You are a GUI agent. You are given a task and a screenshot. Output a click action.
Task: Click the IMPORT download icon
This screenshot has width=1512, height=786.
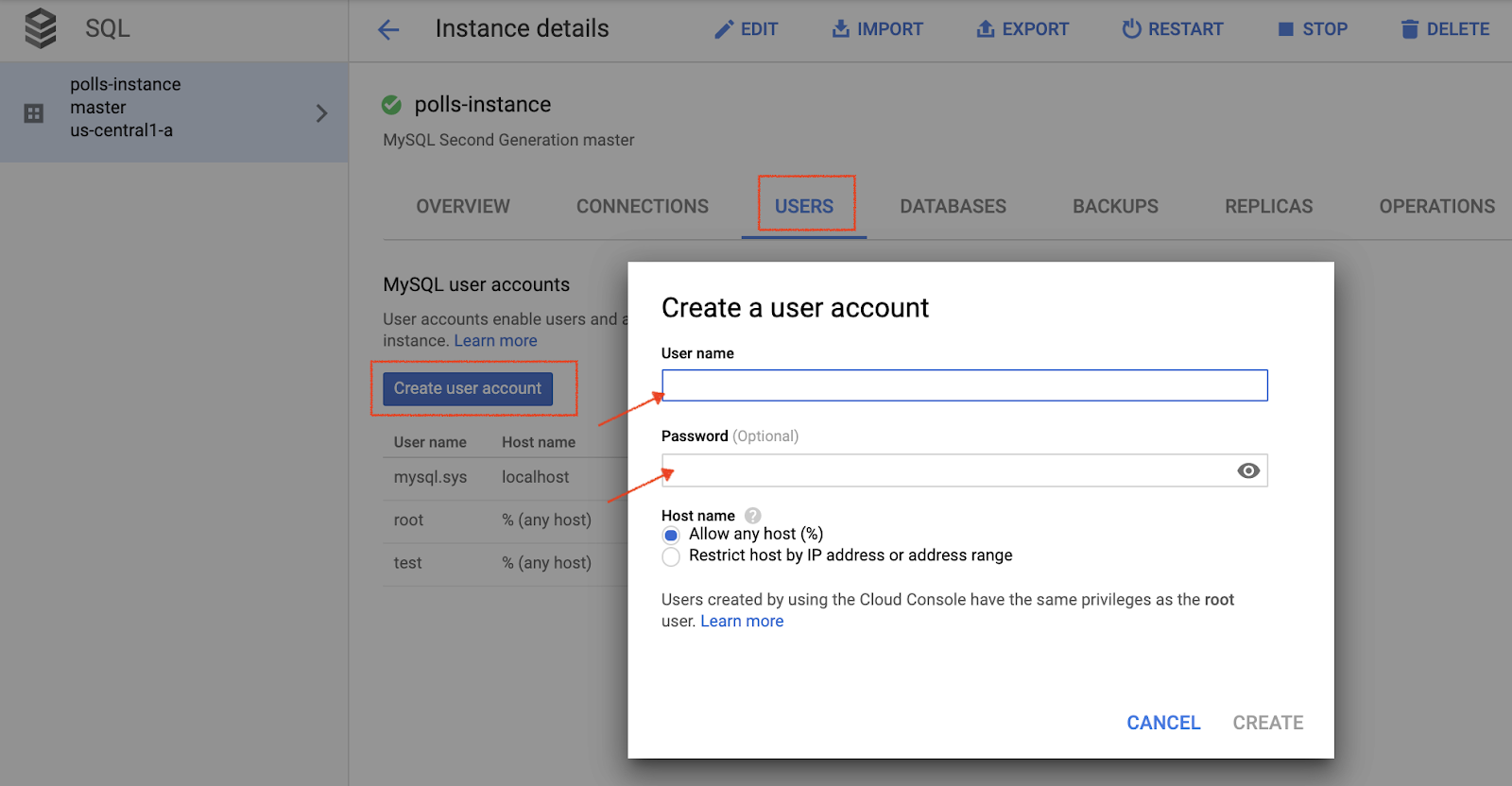pos(840,29)
